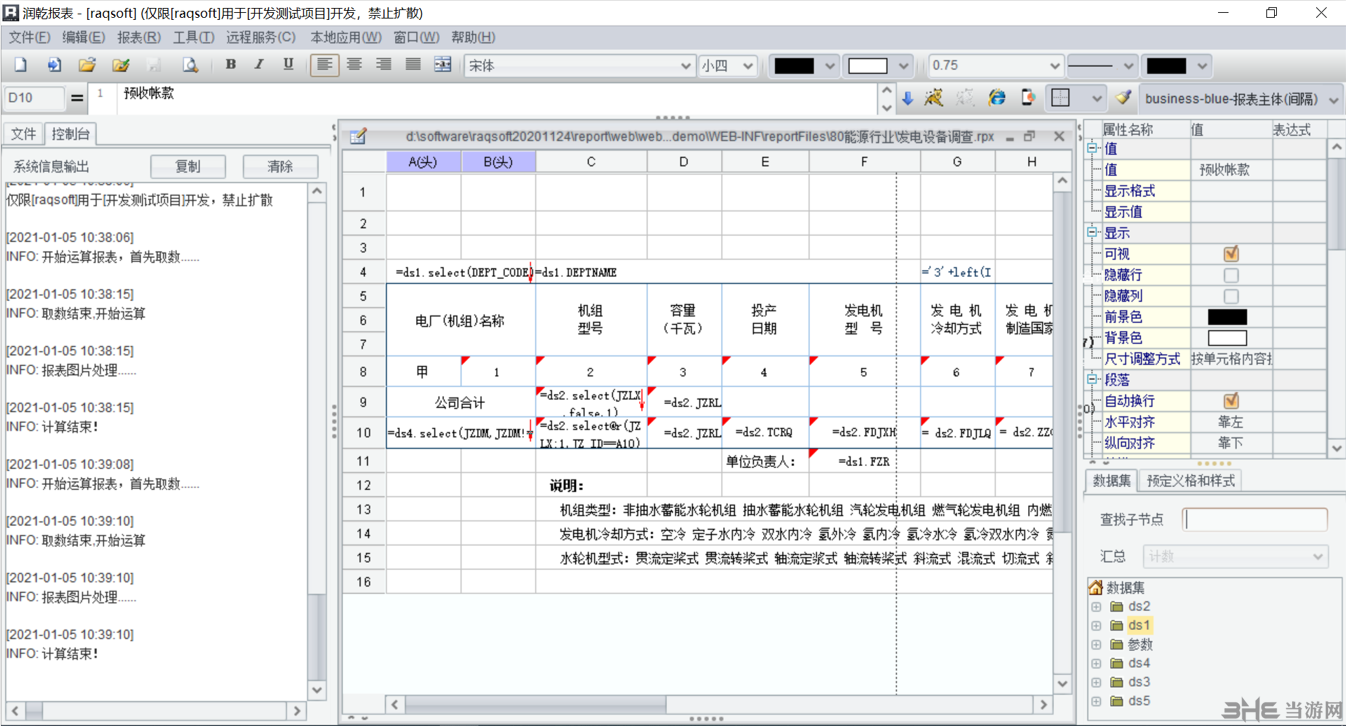
Task: Click the 水平对齐 value 靠左
Action: click(1231, 422)
